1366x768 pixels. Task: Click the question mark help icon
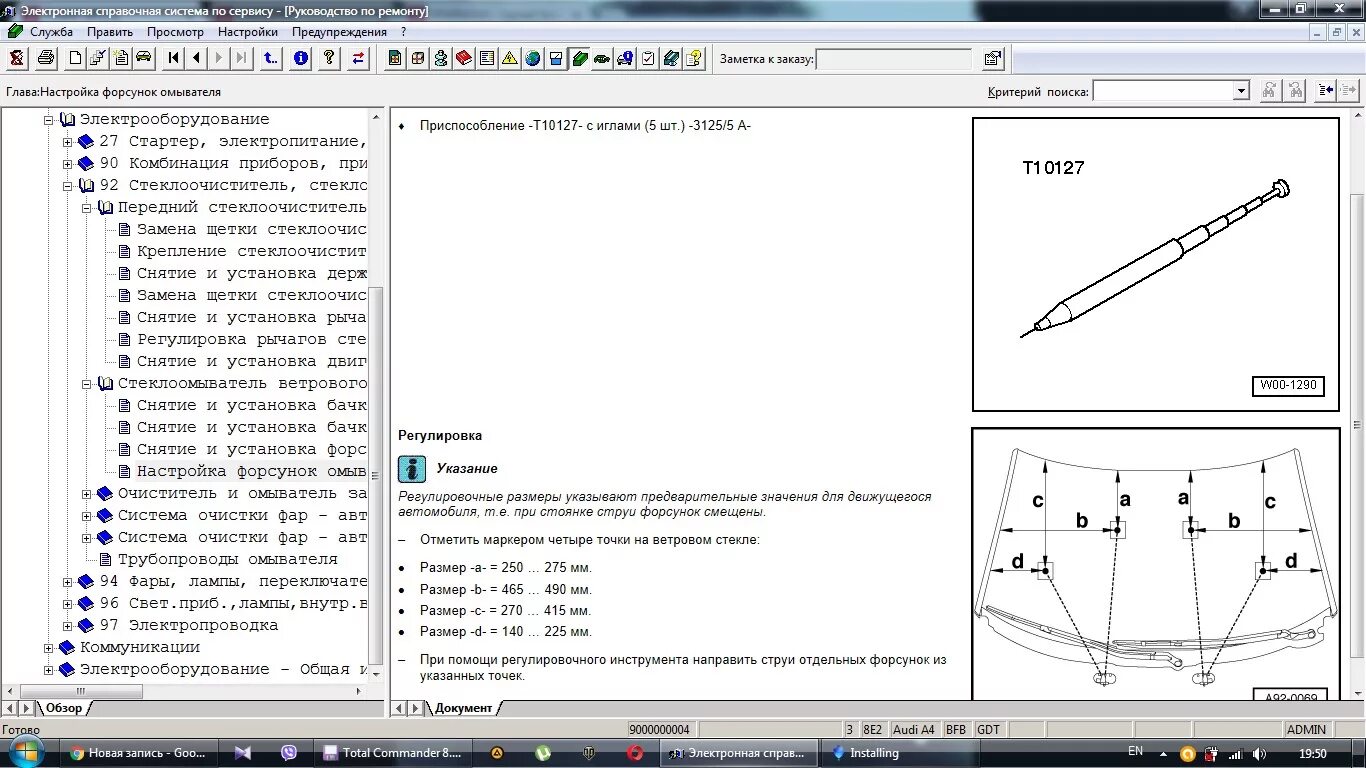[329, 58]
